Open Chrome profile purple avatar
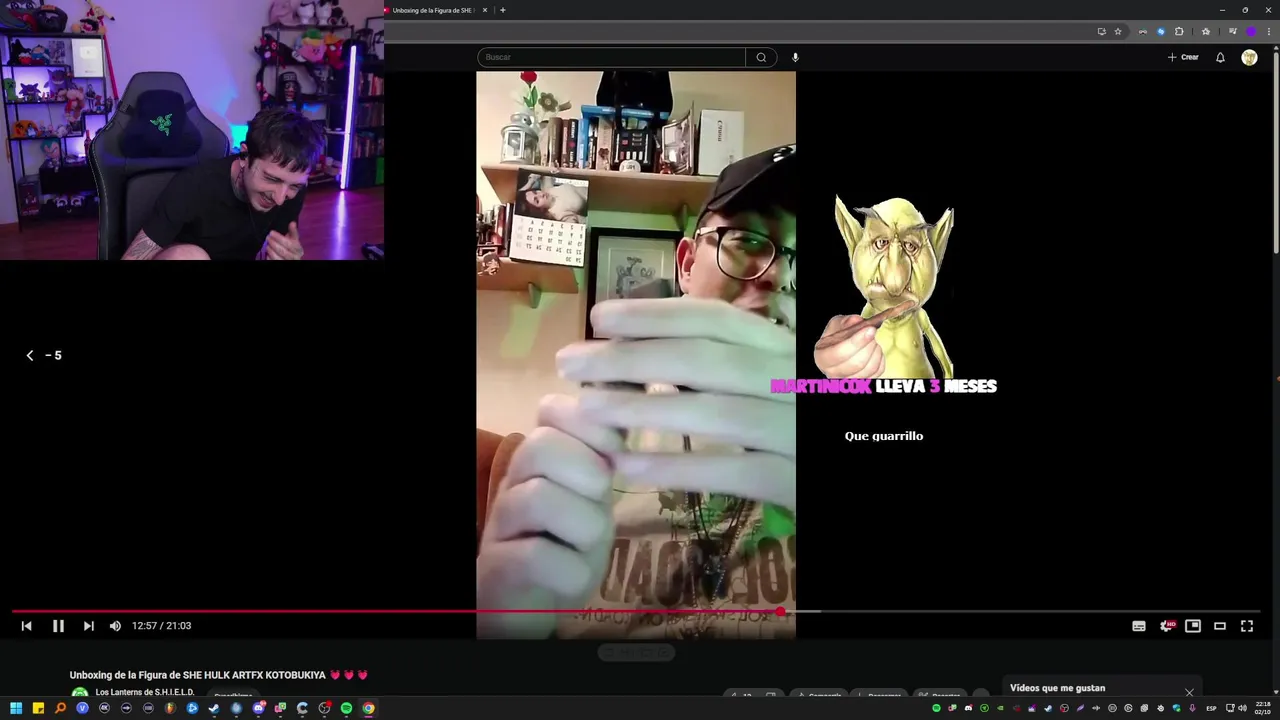 coord(1251,31)
